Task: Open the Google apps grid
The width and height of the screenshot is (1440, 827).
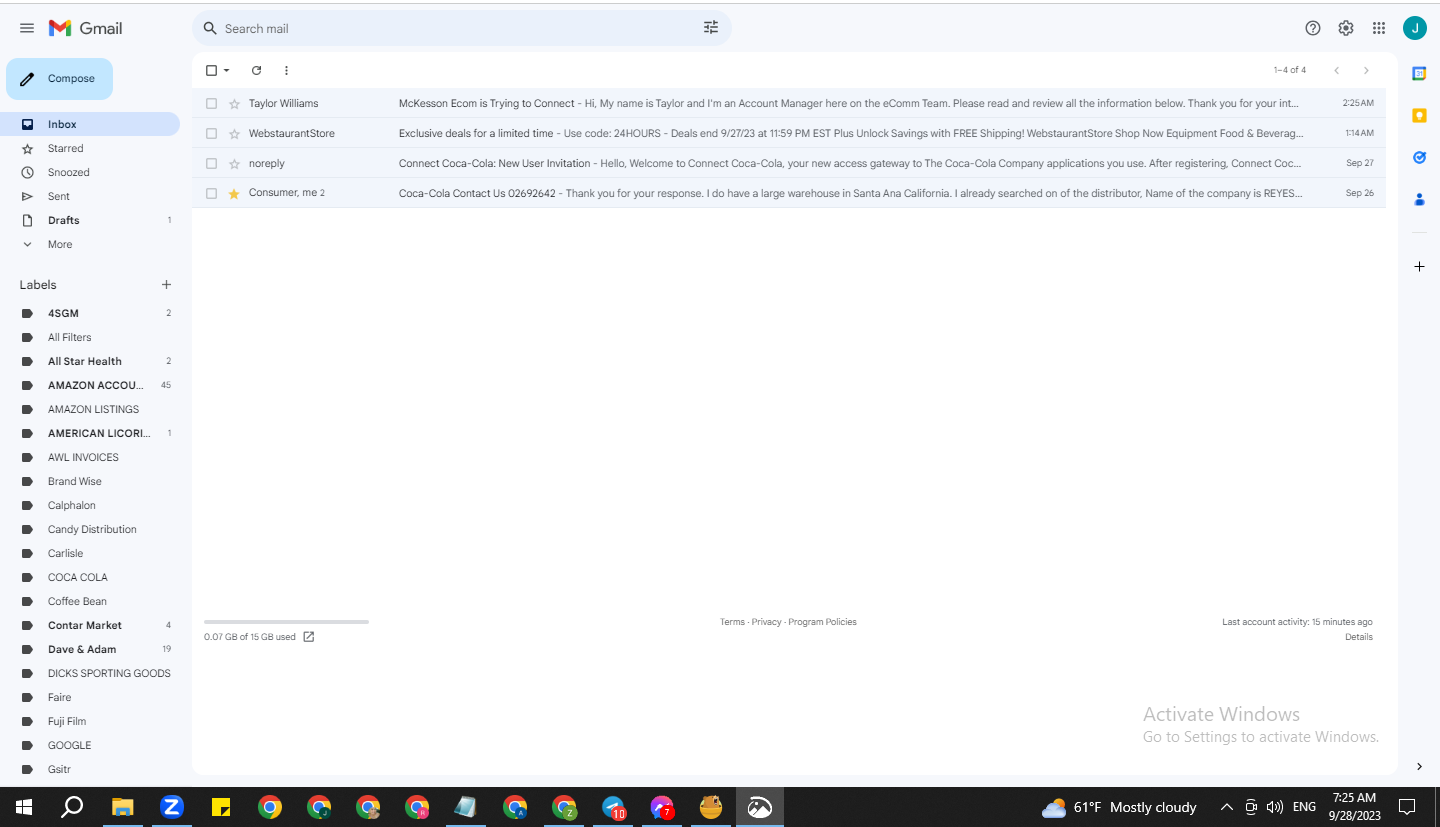Action: pyautogui.click(x=1379, y=28)
